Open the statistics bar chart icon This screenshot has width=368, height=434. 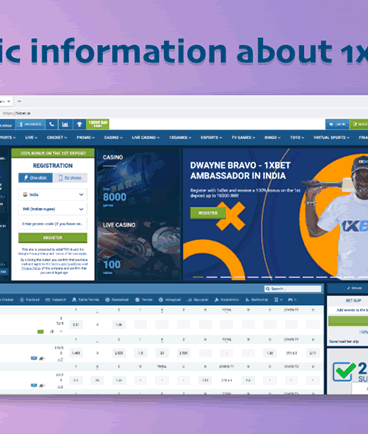65,124
